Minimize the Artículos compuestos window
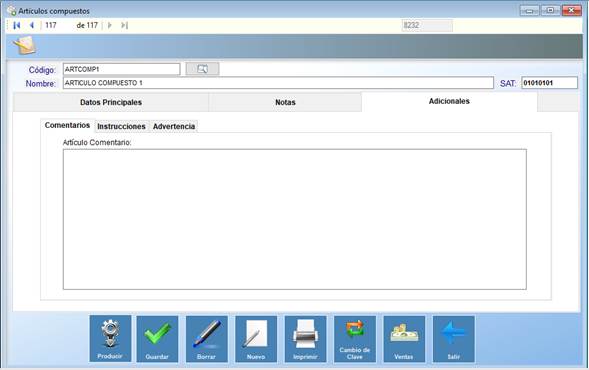Screen dimensions: 589x370 click(x=529, y=11)
